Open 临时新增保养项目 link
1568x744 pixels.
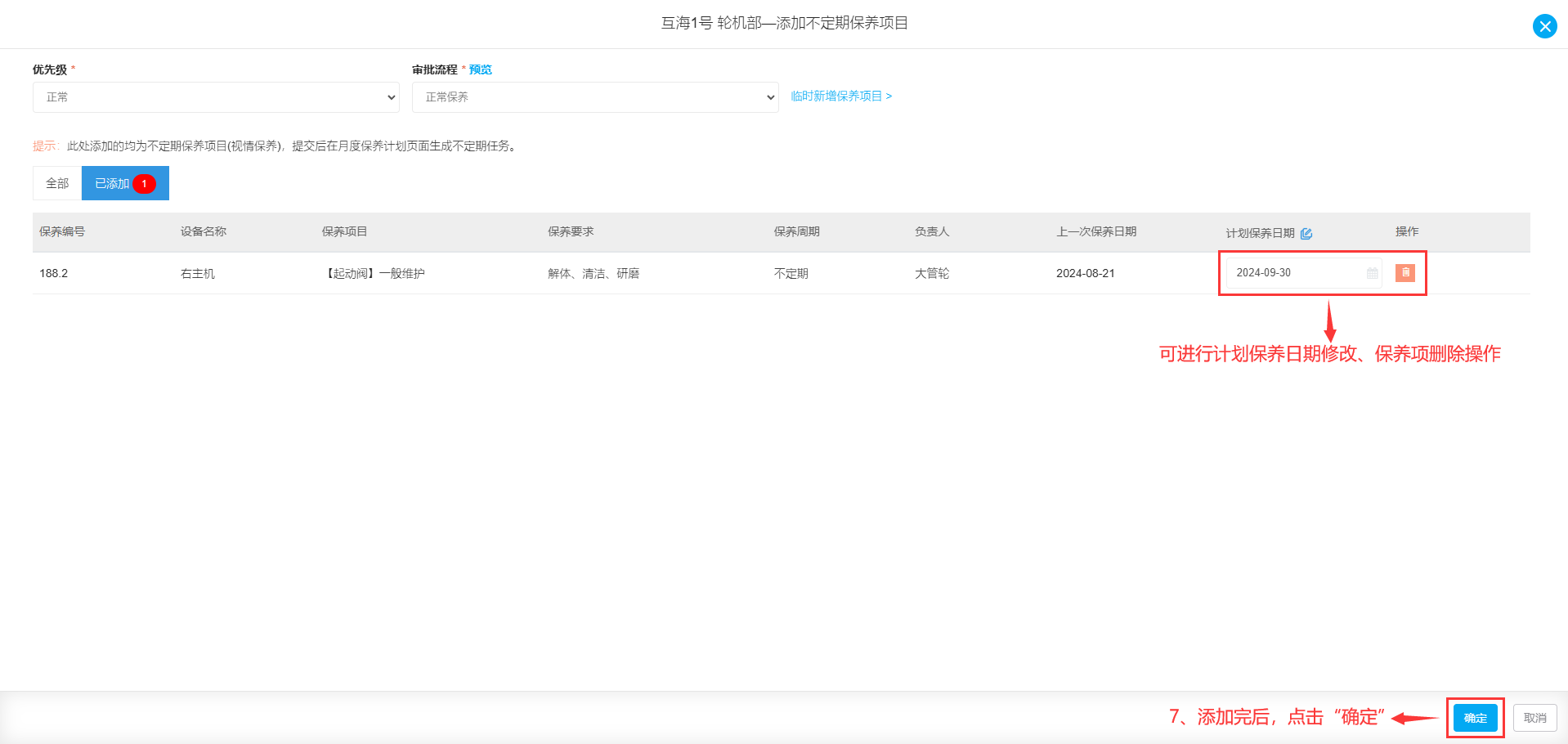point(841,96)
